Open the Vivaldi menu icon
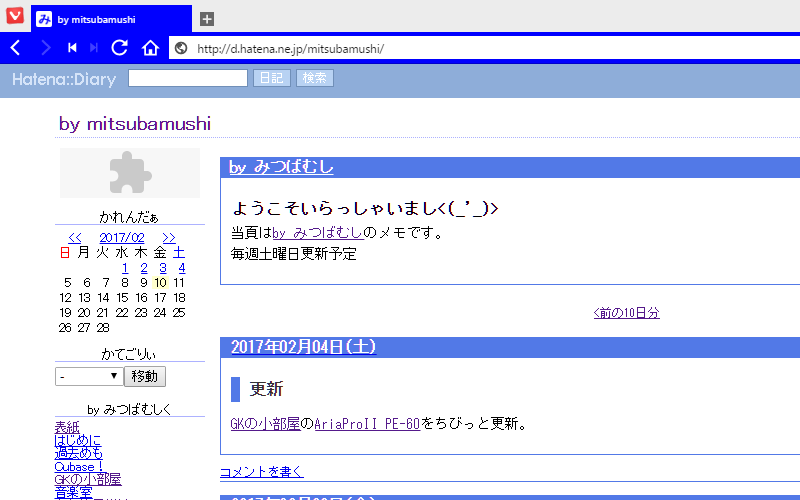The width and height of the screenshot is (800, 500). click(15, 16)
